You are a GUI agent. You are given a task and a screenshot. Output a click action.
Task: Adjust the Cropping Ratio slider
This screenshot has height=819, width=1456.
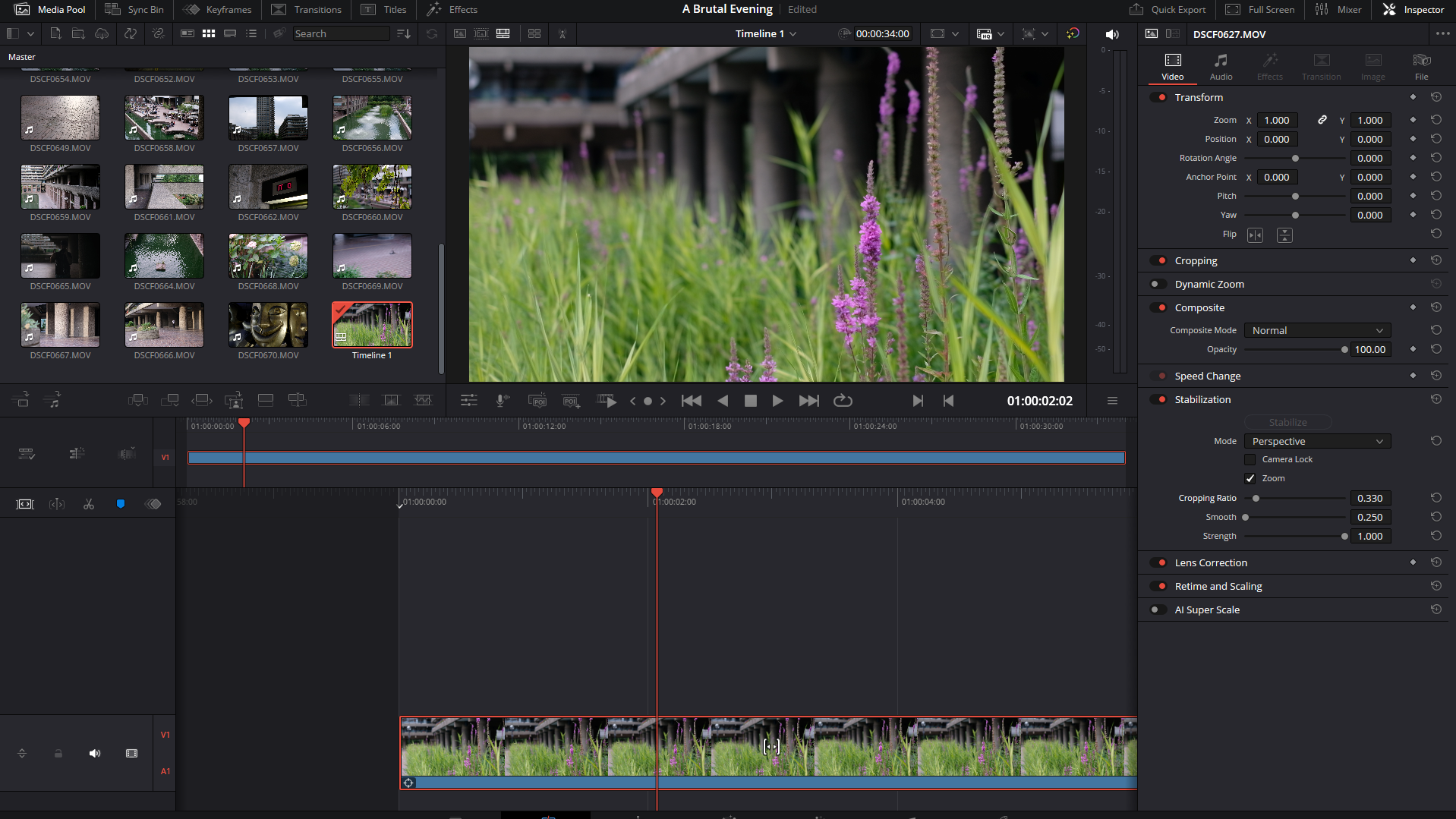1295,498
